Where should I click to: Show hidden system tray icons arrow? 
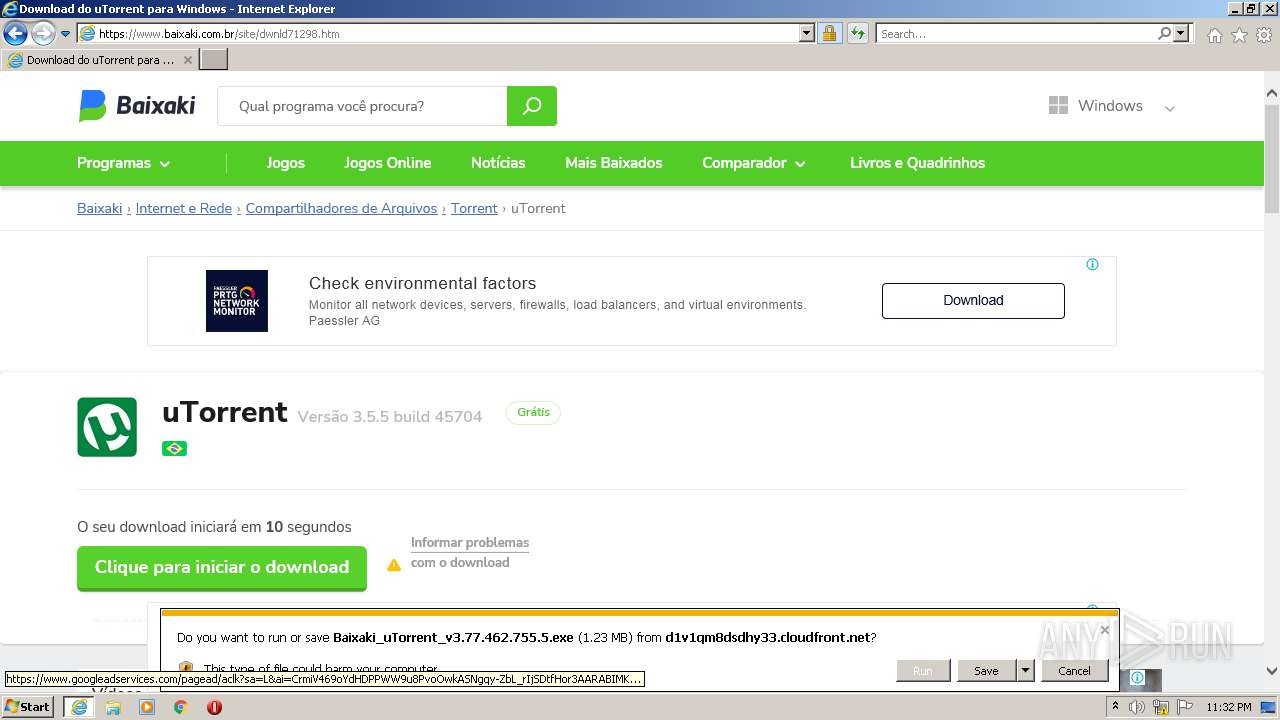point(1115,707)
